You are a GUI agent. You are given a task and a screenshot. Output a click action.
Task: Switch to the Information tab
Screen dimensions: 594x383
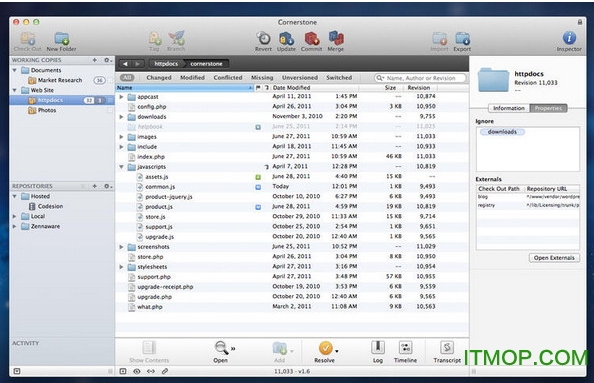point(509,108)
